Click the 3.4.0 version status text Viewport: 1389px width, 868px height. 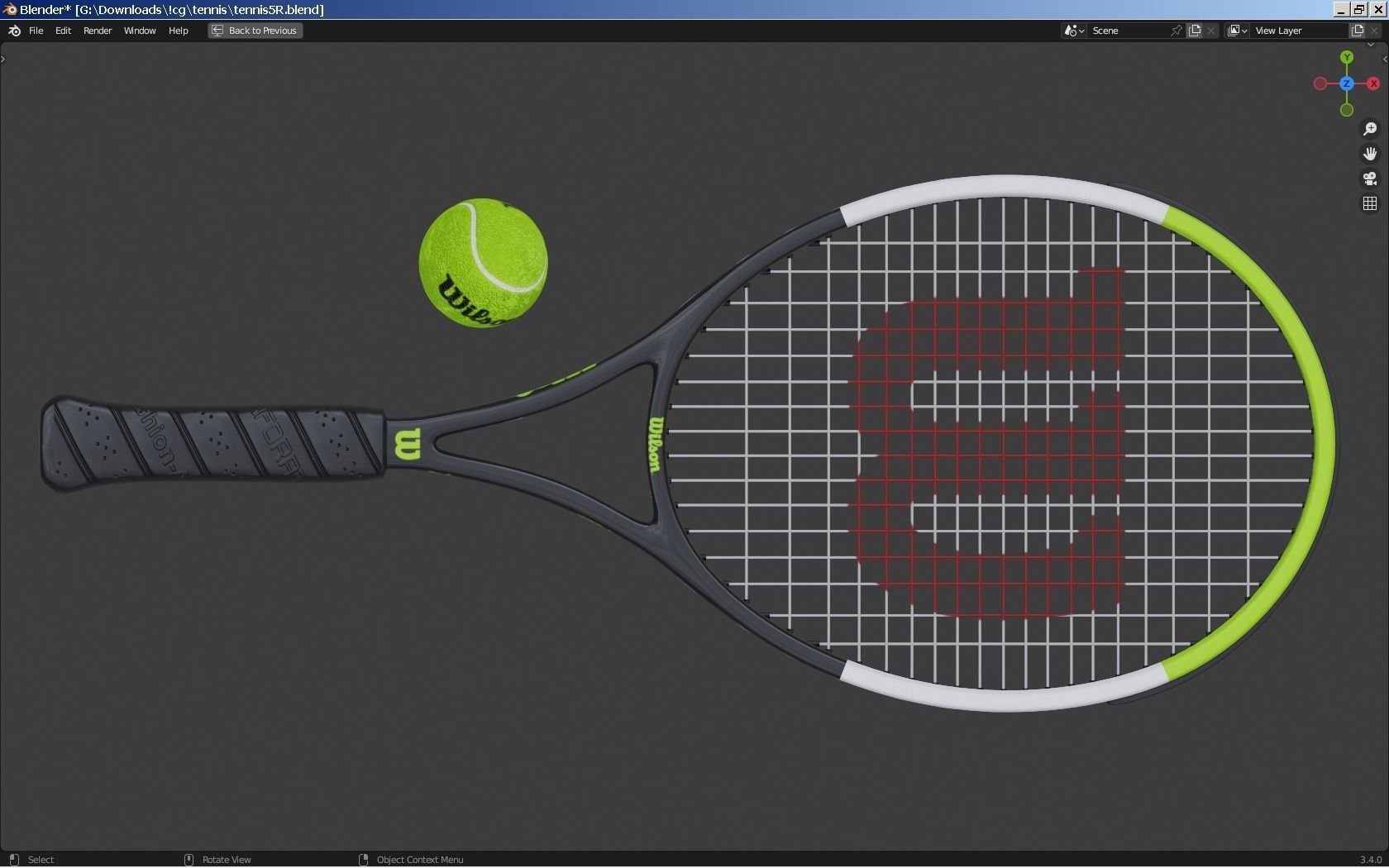(1370, 860)
